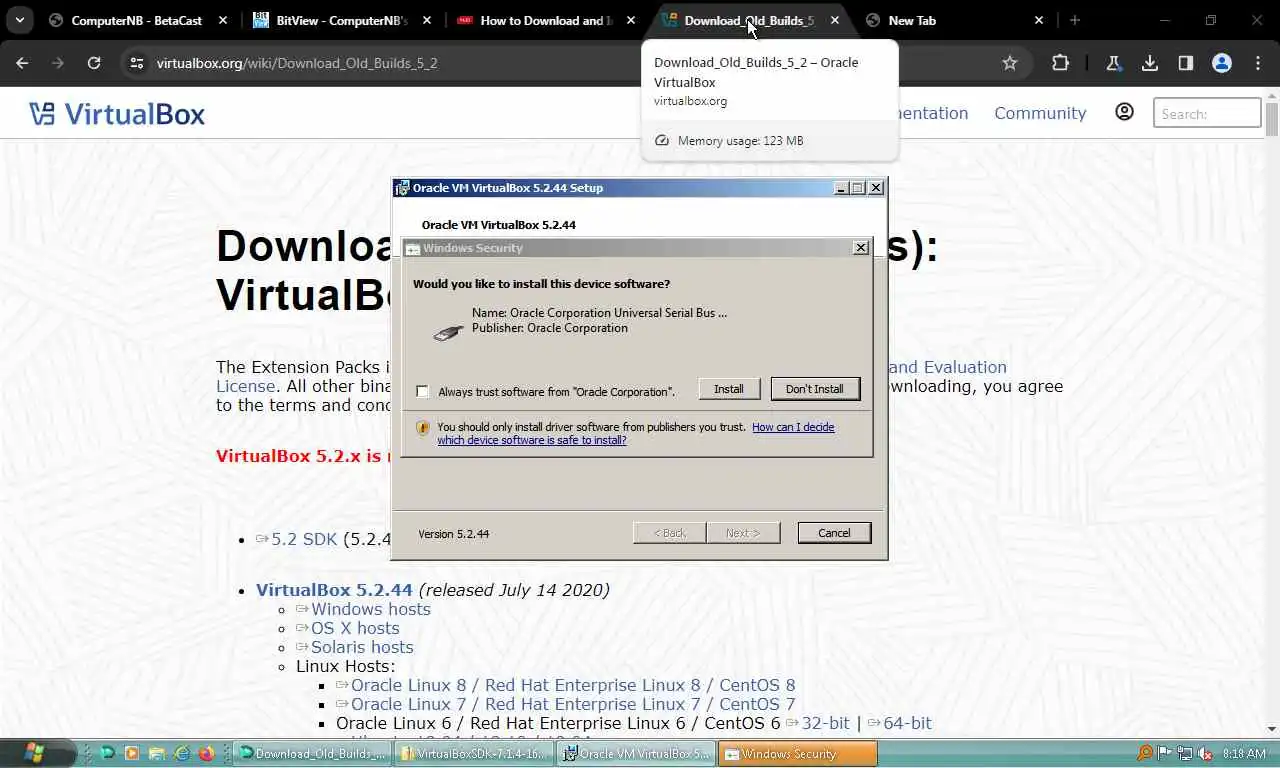1280x768 pixels.
Task: Open a new browser tab with plus
Action: click(x=1075, y=20)
